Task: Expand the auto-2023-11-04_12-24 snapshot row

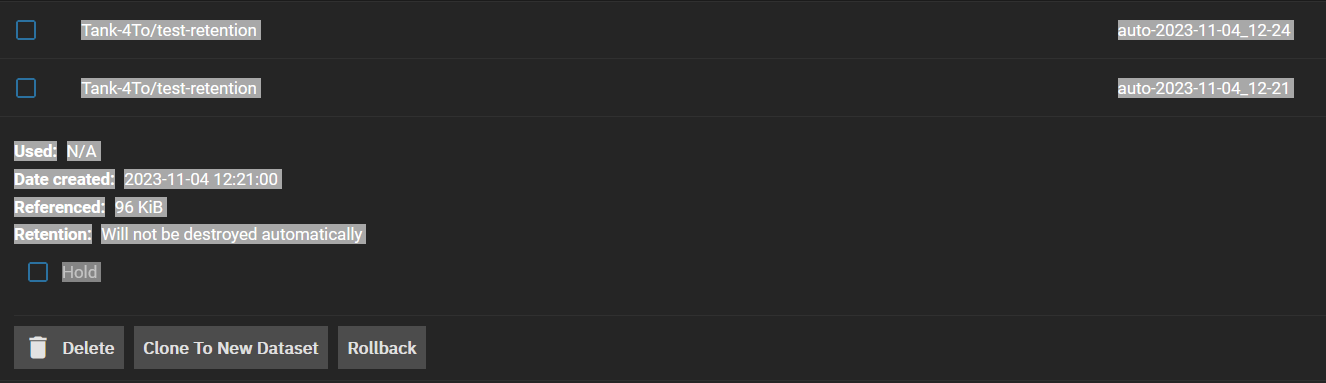Action: (x=663, y=30)
